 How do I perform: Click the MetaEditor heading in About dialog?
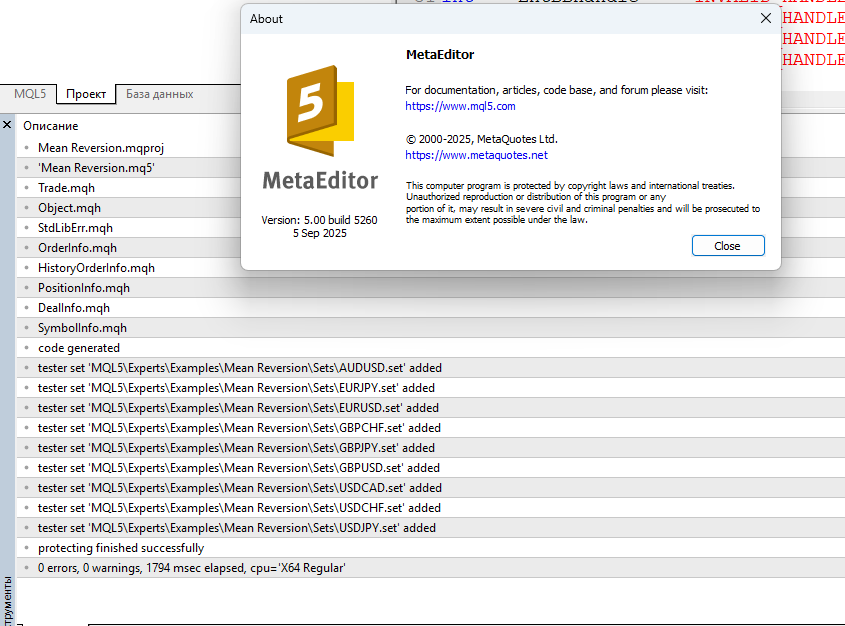(x=440, y=54)
